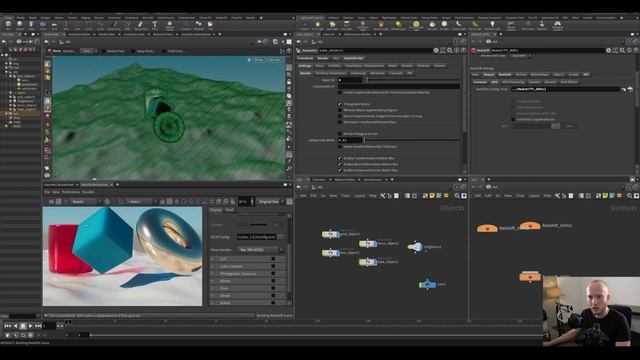Select the Font 'T' shelf tool

click(x=155, y=25)
